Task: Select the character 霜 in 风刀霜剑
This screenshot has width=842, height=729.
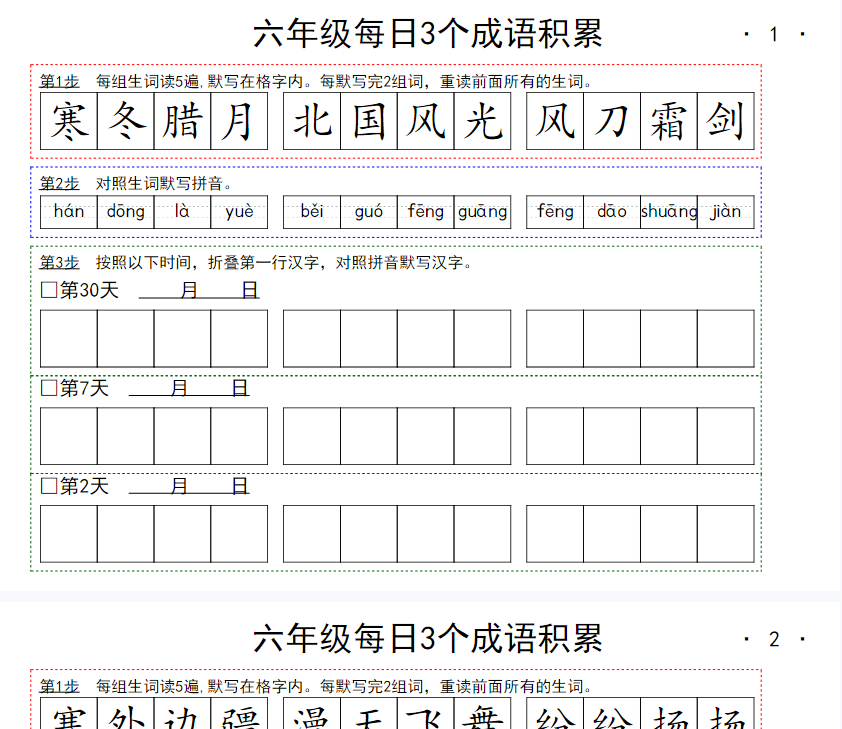Action: coord(668,122)
